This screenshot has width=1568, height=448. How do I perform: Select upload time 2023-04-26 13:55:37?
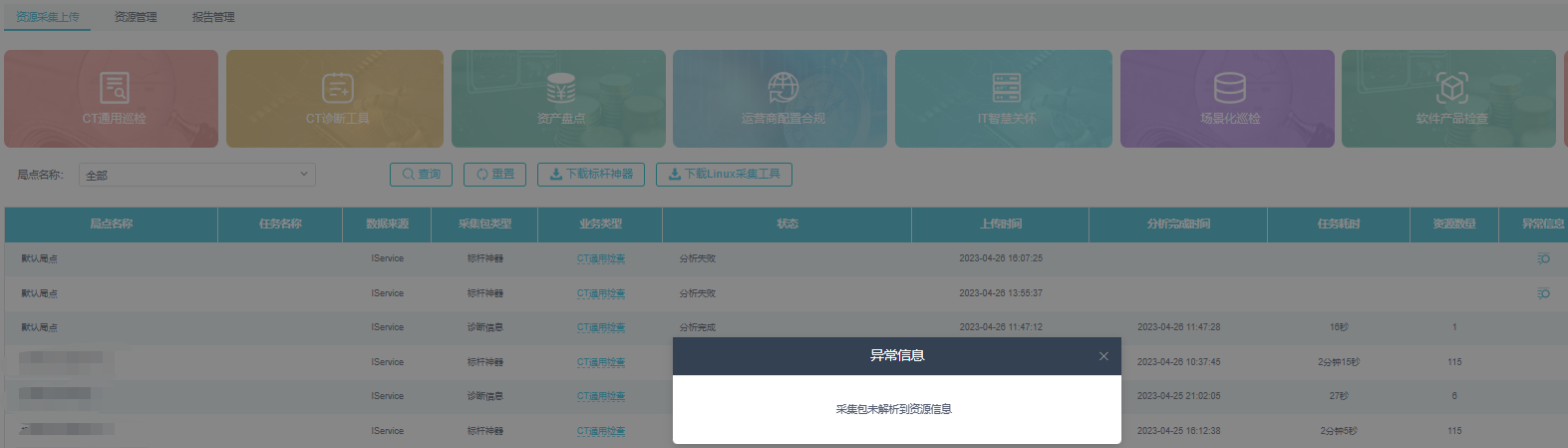tap(1001, 293)
